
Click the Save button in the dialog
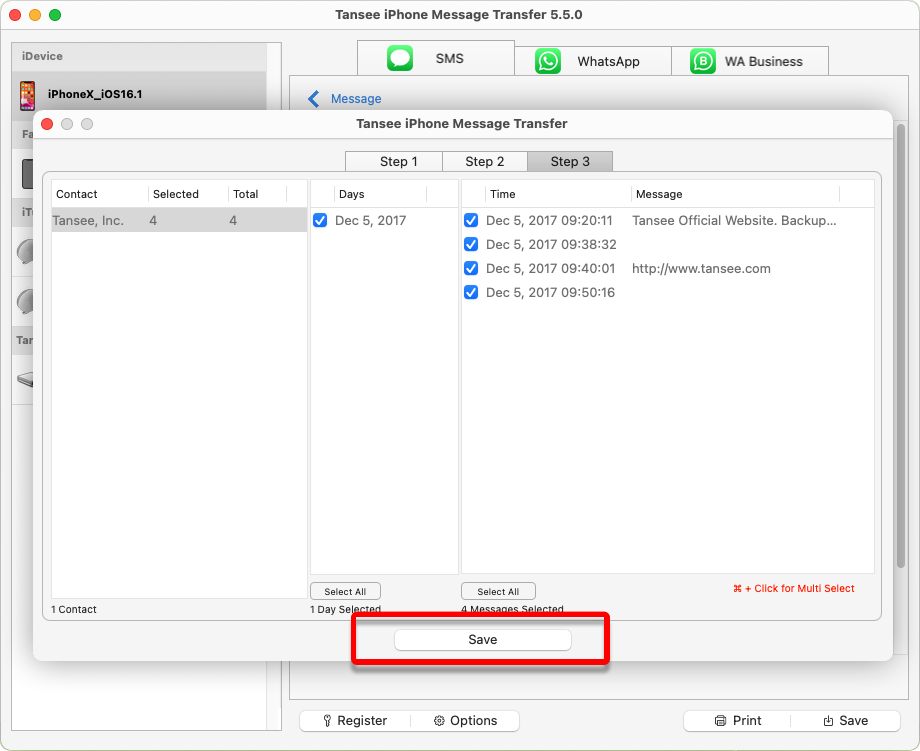tap(482, 640)
